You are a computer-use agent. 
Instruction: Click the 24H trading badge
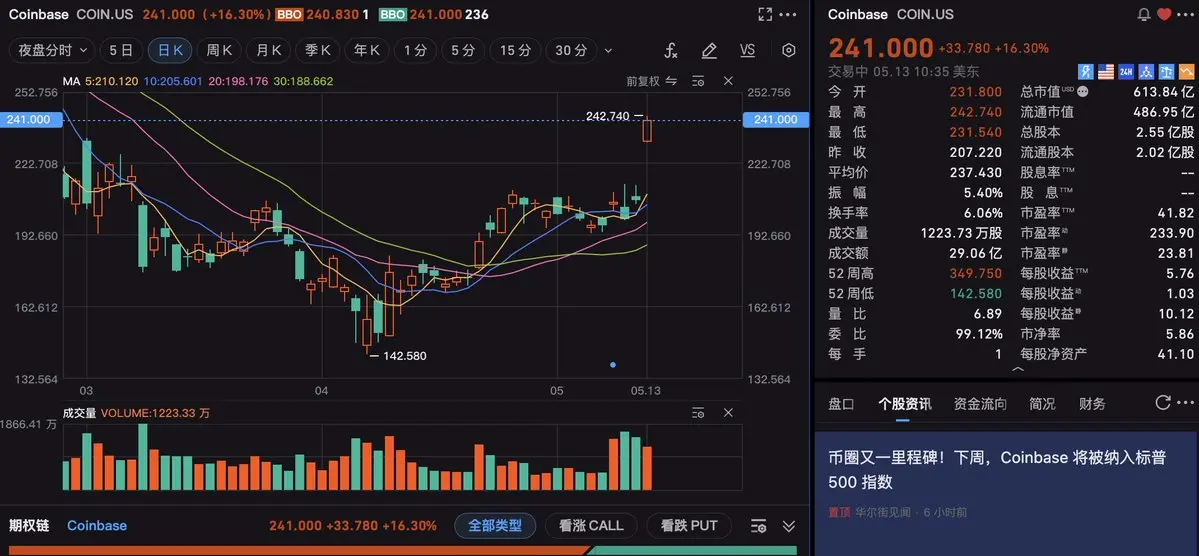tap(1126, 72)
